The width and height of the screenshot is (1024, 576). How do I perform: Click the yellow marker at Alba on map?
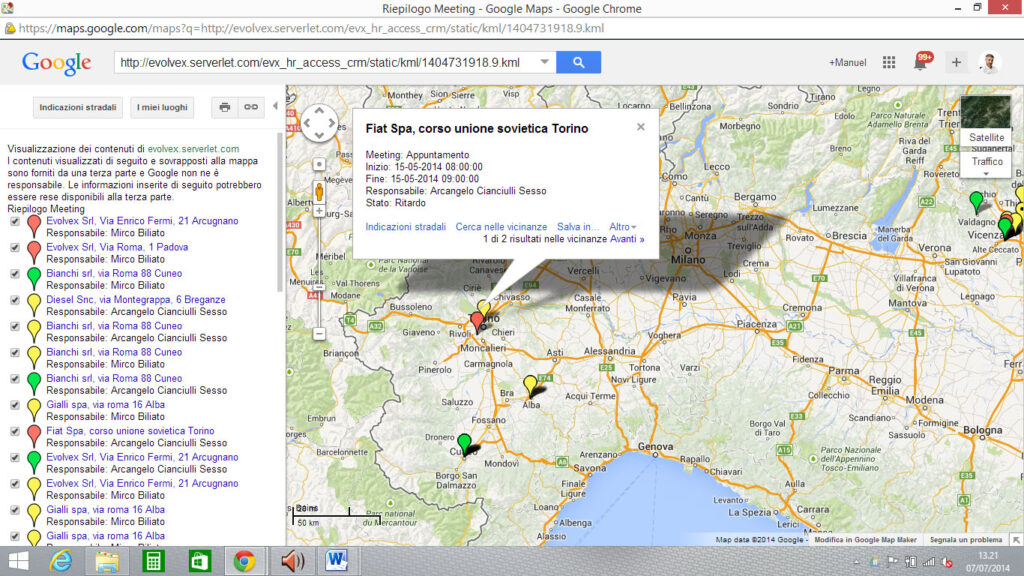pos(530,385)
